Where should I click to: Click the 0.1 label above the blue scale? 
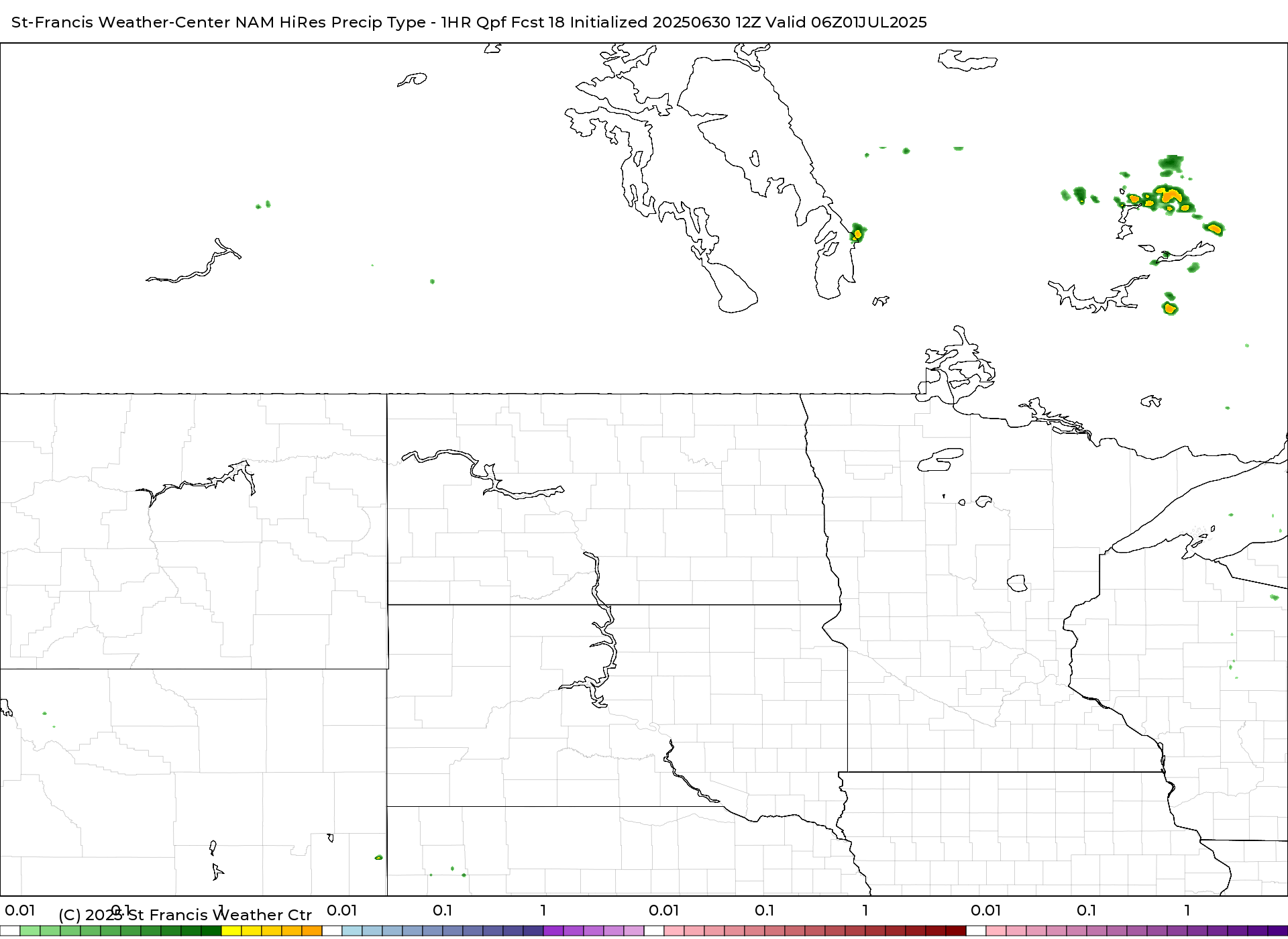click(443, 910)
